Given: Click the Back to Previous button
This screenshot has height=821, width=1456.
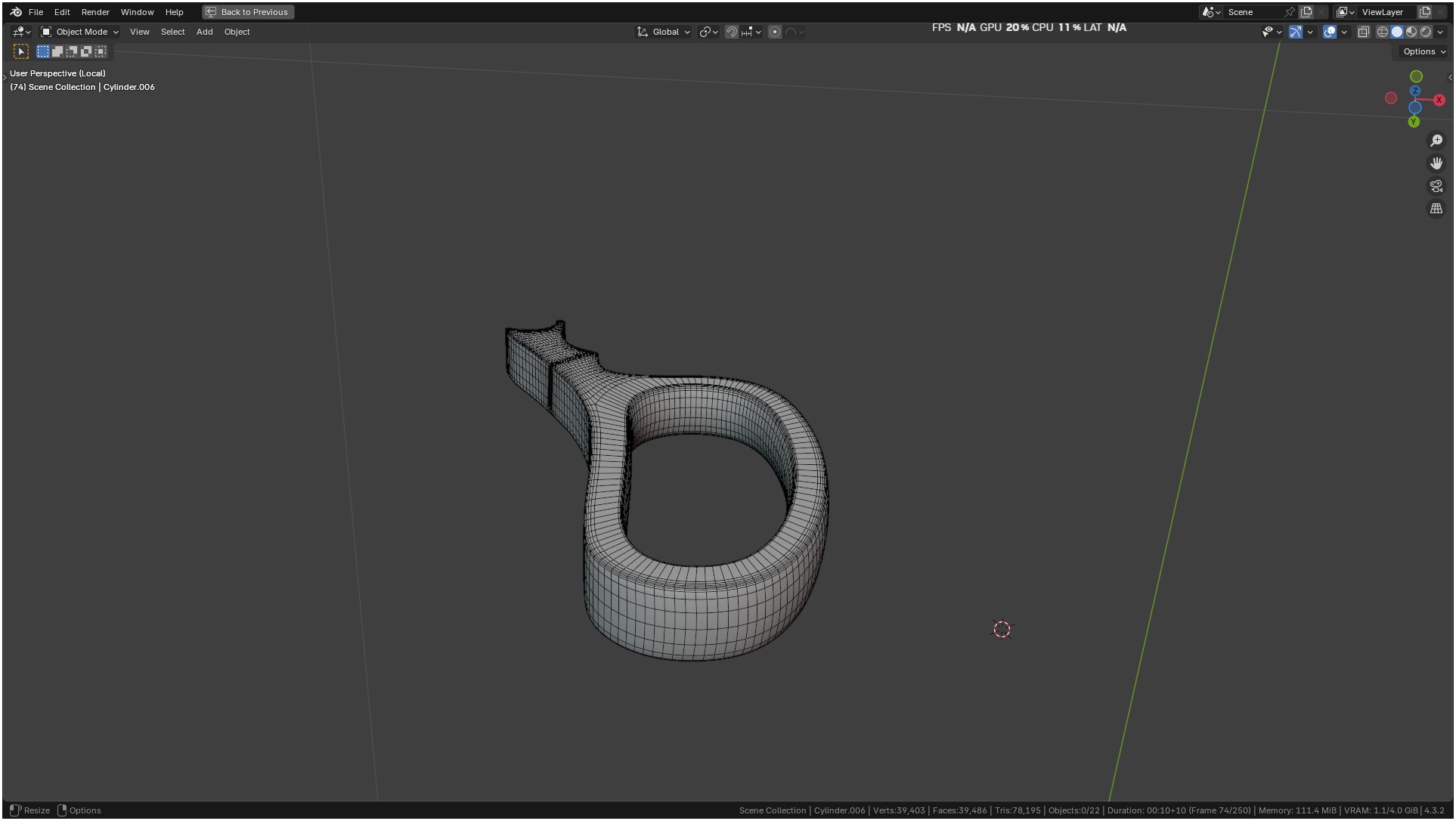Looking at the screenshot, I should point(248,12).
